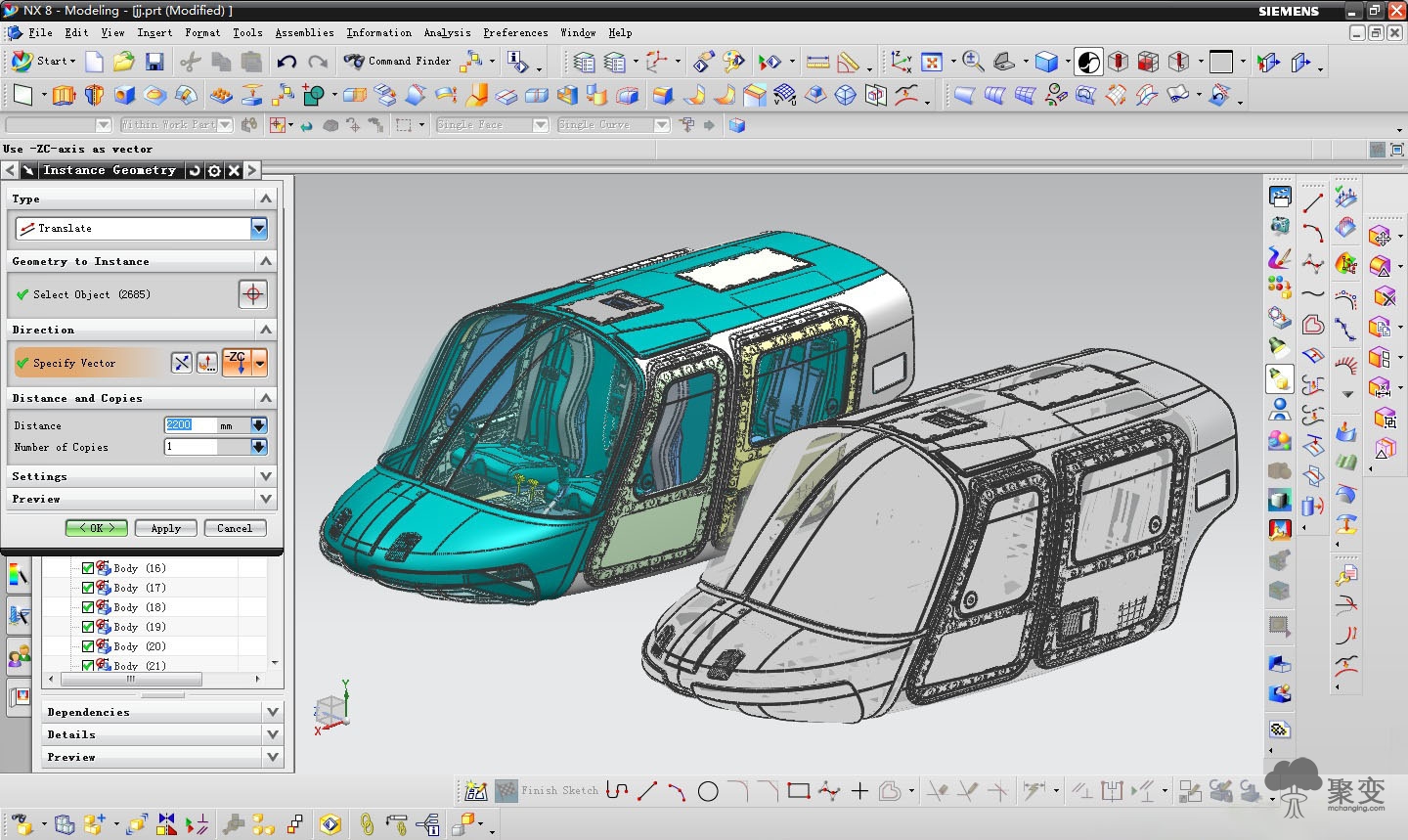Click the Undo arrow icon

pyautogui.click(x=286, y=63)
